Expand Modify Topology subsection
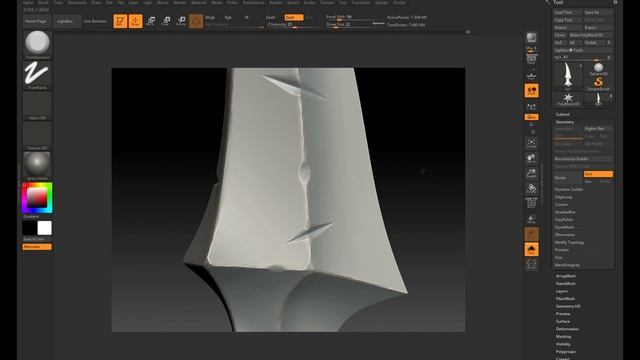This screenshot has height=360, width=640. coord(569,242)
